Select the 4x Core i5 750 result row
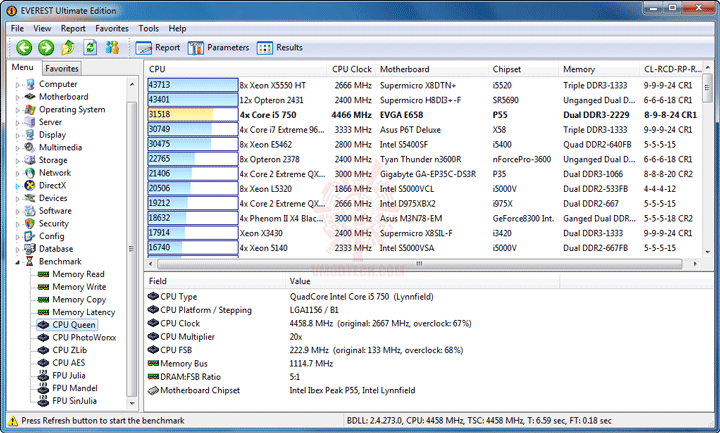This screenshot has width=720, height=433. pos(424,115)
